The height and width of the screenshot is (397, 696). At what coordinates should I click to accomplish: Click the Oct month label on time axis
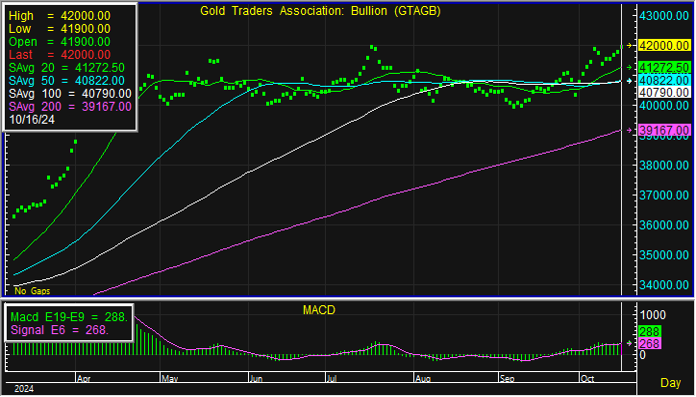(x=587, y=379)
